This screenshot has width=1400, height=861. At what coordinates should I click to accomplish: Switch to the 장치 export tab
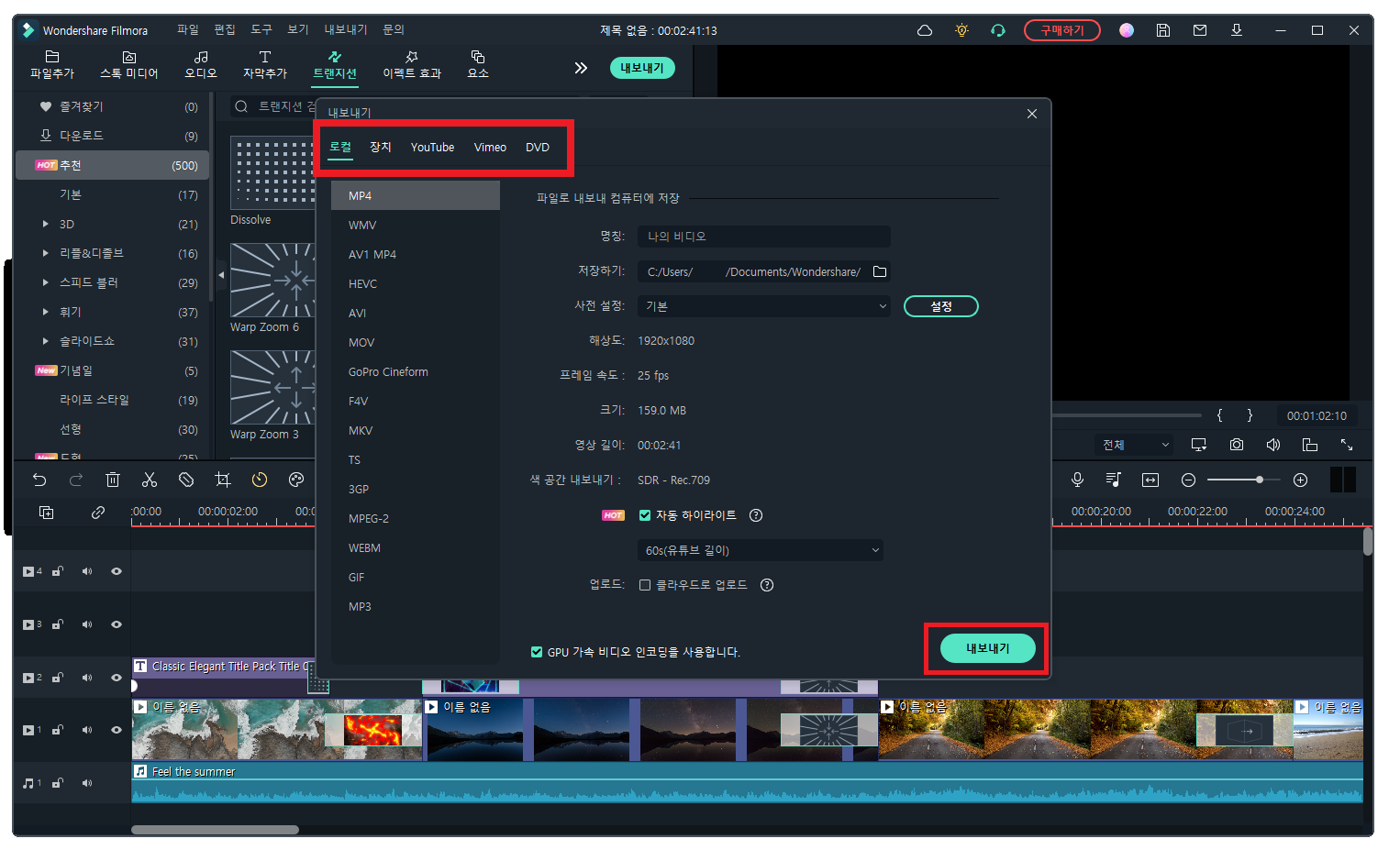coord(381,147)
